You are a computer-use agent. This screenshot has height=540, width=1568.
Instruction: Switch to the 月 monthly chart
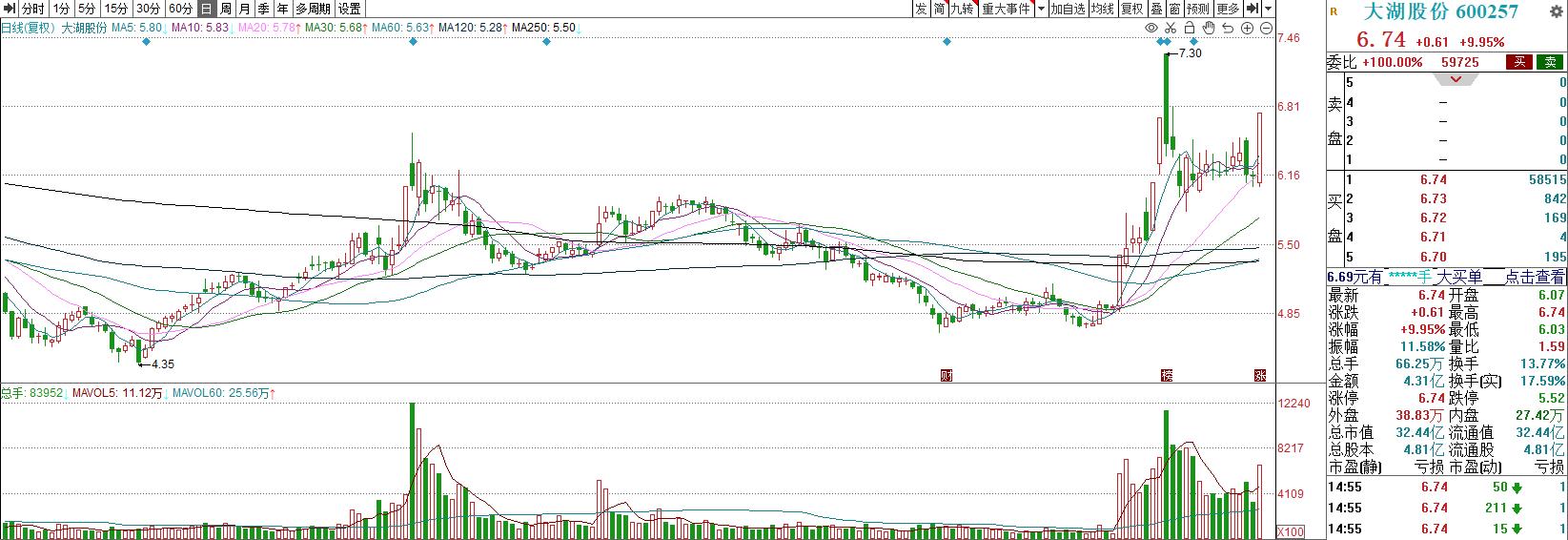pos(244,9)
